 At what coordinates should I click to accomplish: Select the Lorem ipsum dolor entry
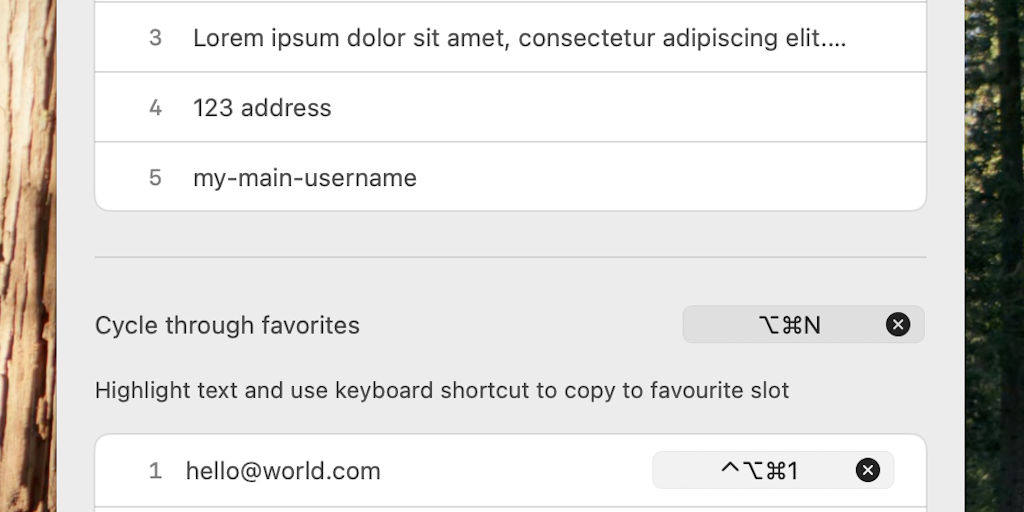click(519, 38)
